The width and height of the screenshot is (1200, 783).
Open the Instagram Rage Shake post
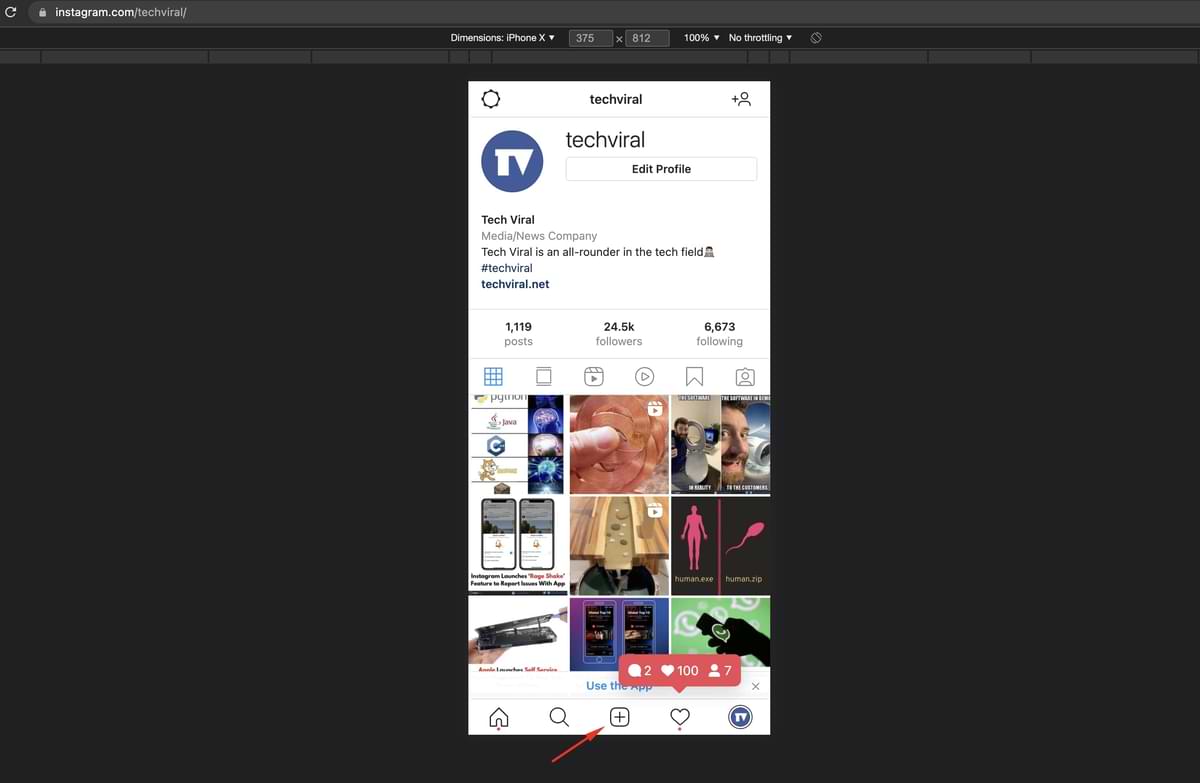tap(518, 545)
